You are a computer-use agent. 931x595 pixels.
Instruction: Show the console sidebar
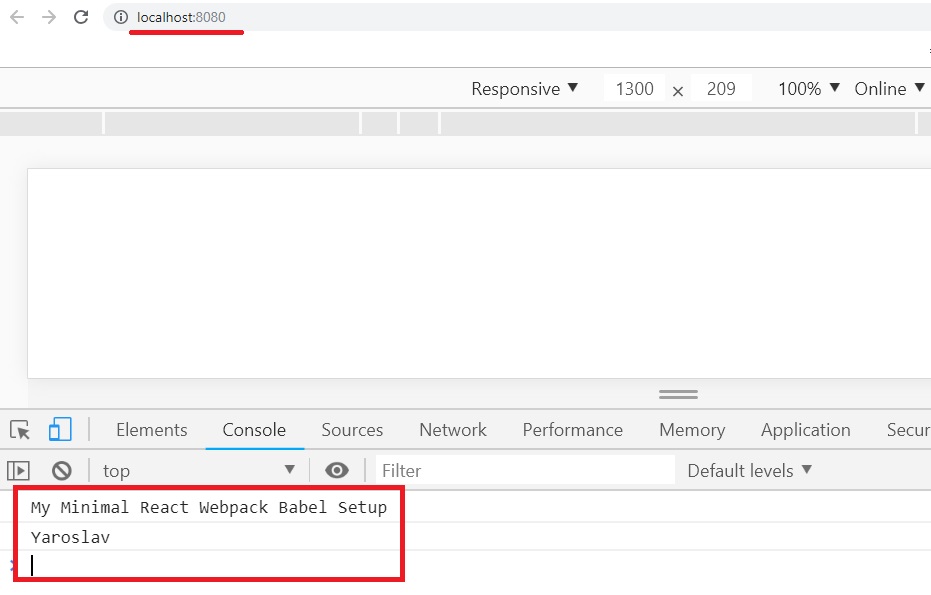18,470
